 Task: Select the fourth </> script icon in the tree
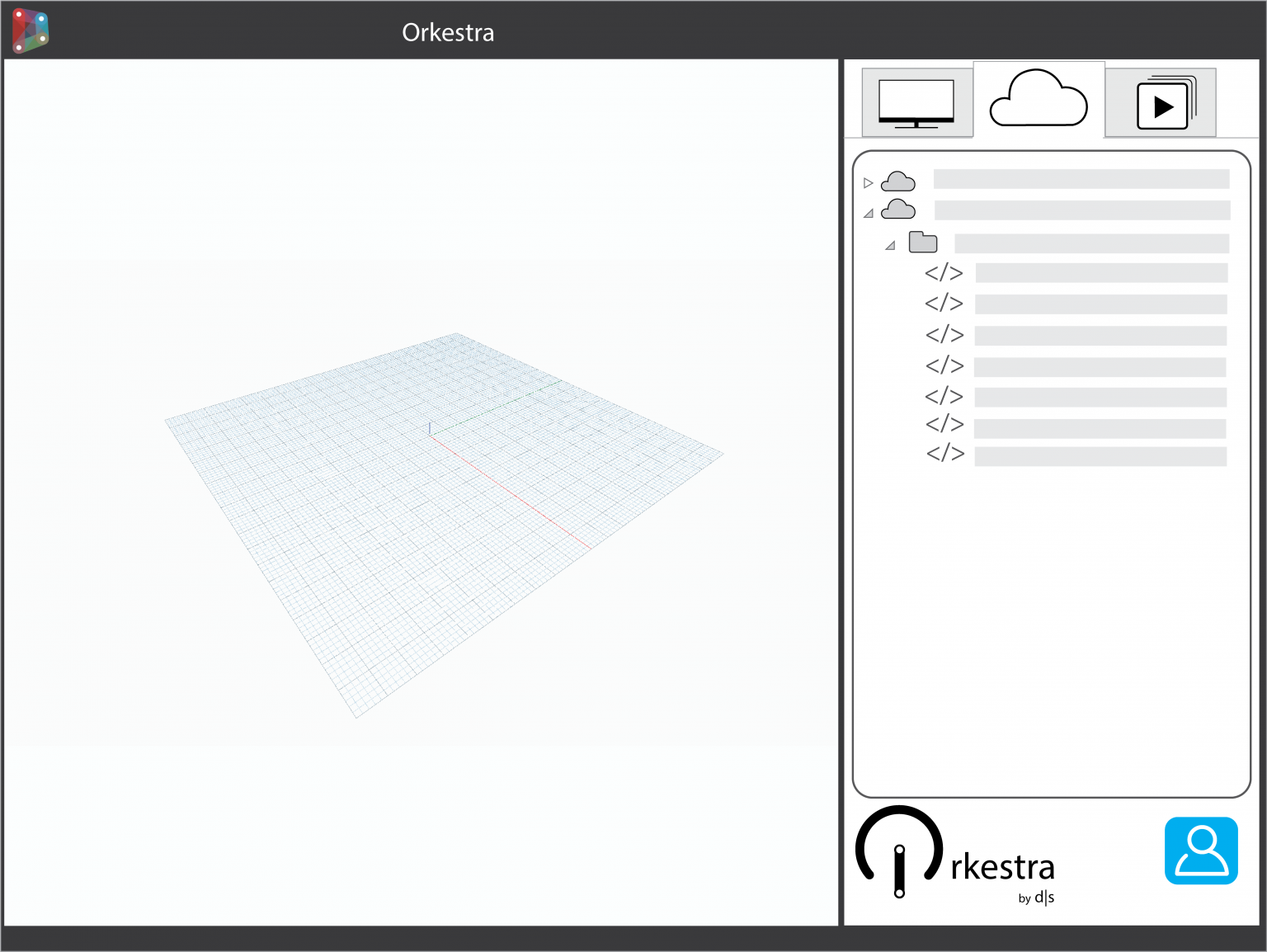tap(945, 365)
